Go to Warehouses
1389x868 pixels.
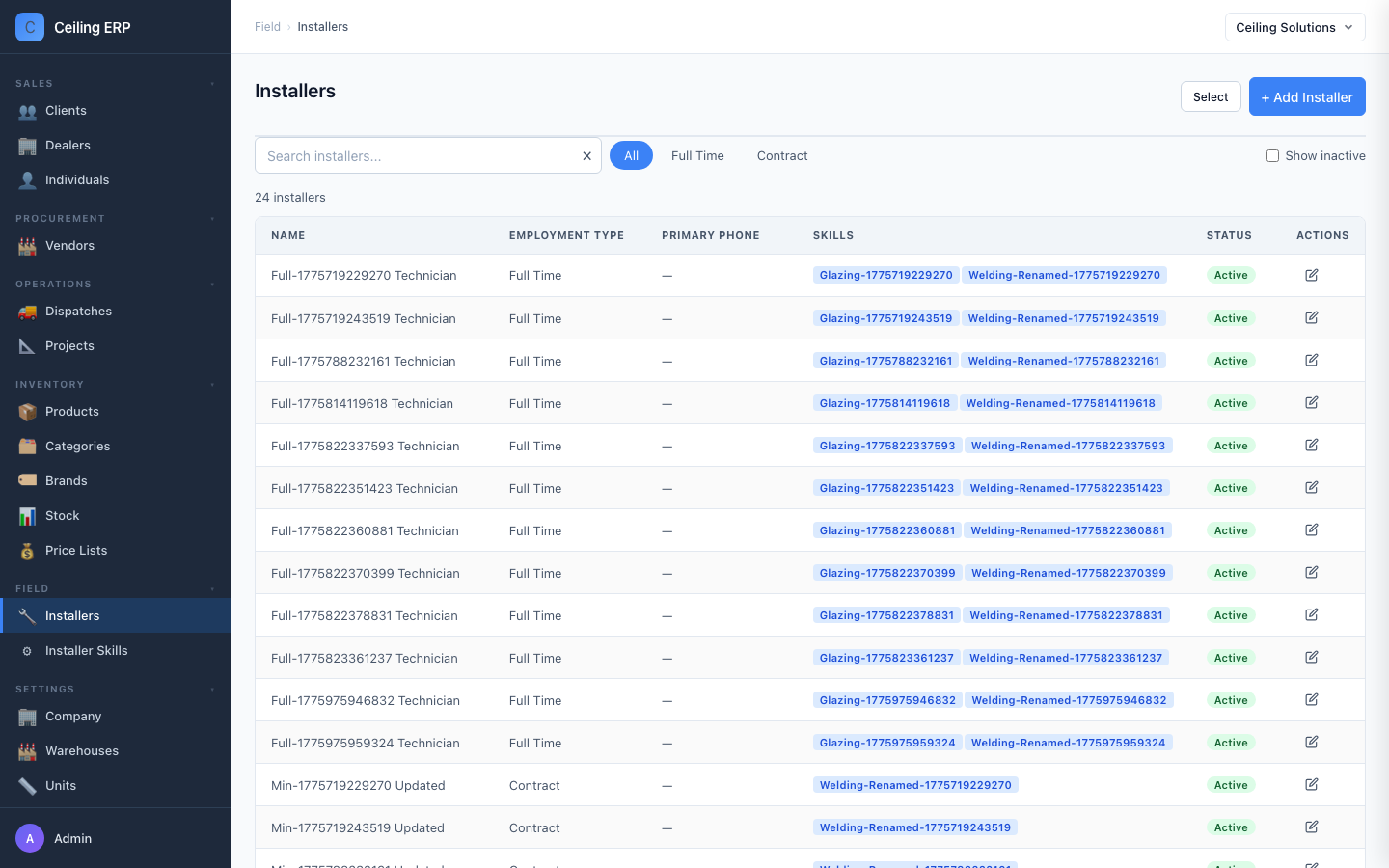pos(116,751)
